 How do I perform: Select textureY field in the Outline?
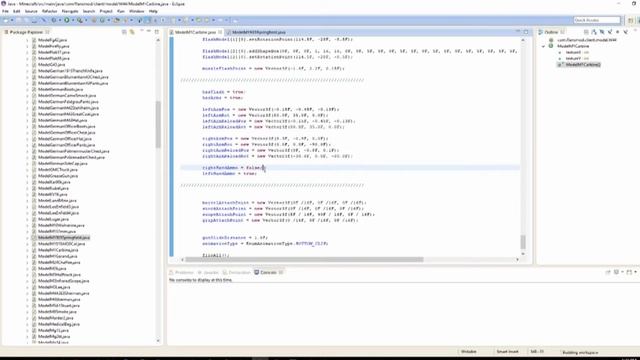pos(573,58)
